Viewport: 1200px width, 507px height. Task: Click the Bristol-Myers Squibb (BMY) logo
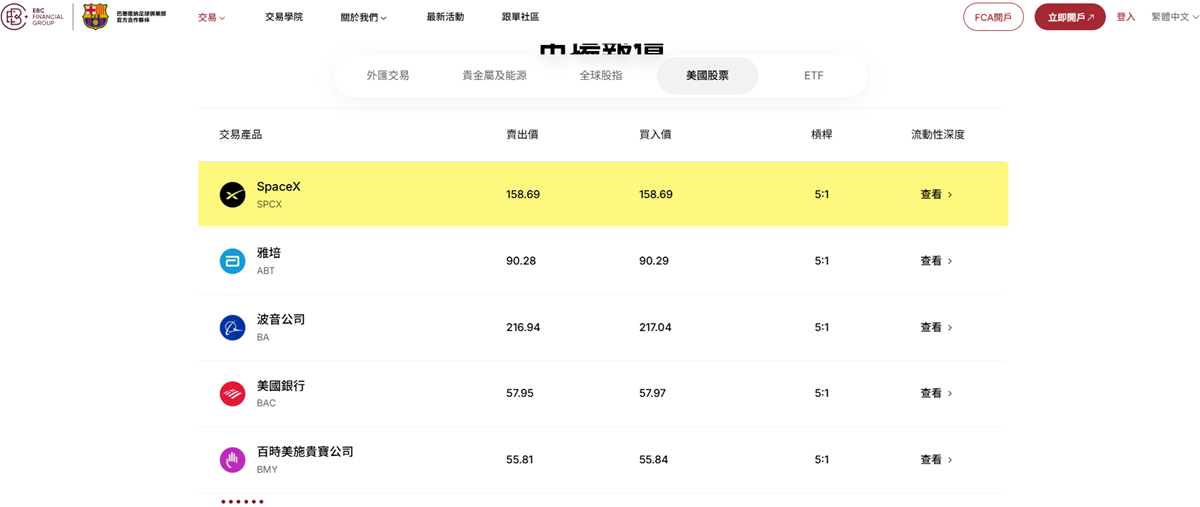[232, 460]
